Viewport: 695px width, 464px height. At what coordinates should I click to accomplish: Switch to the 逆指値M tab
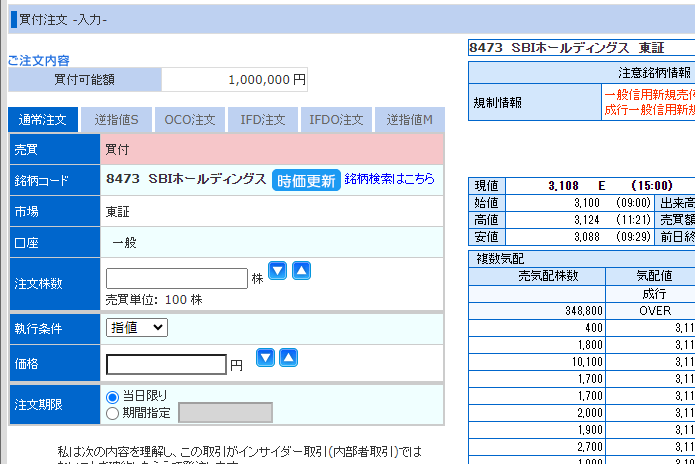[x=410, y=120]
